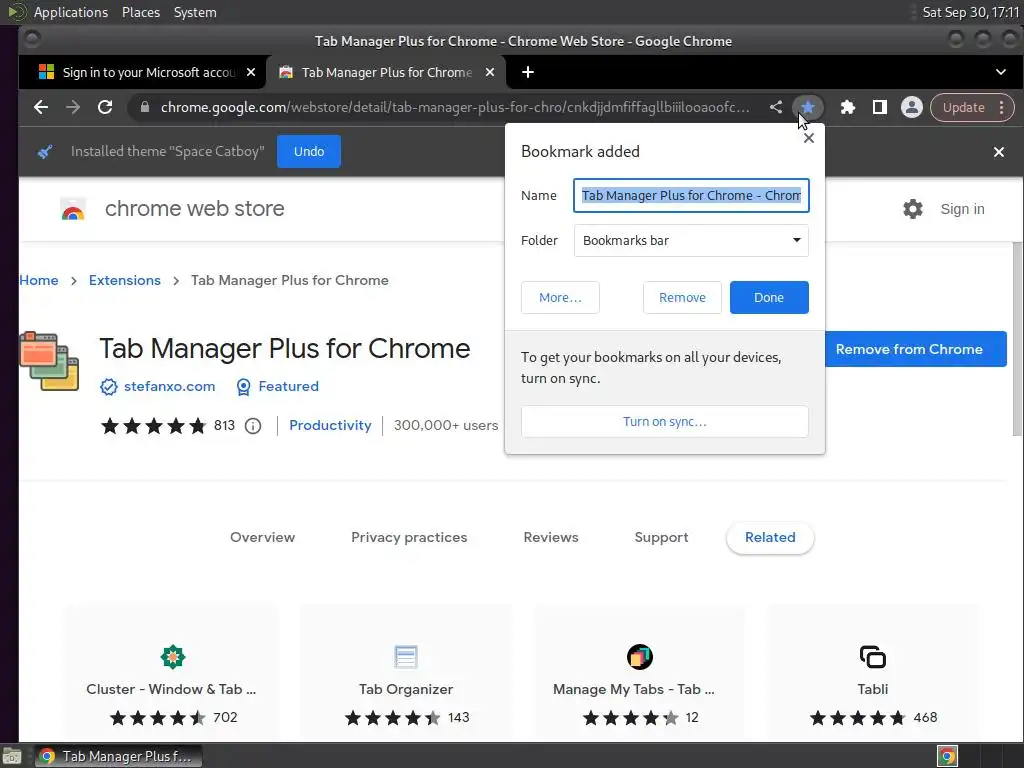Screen dimensions: 1024x768
Task: Visit stefanxo.com publisher link
Action: [169, 387]
